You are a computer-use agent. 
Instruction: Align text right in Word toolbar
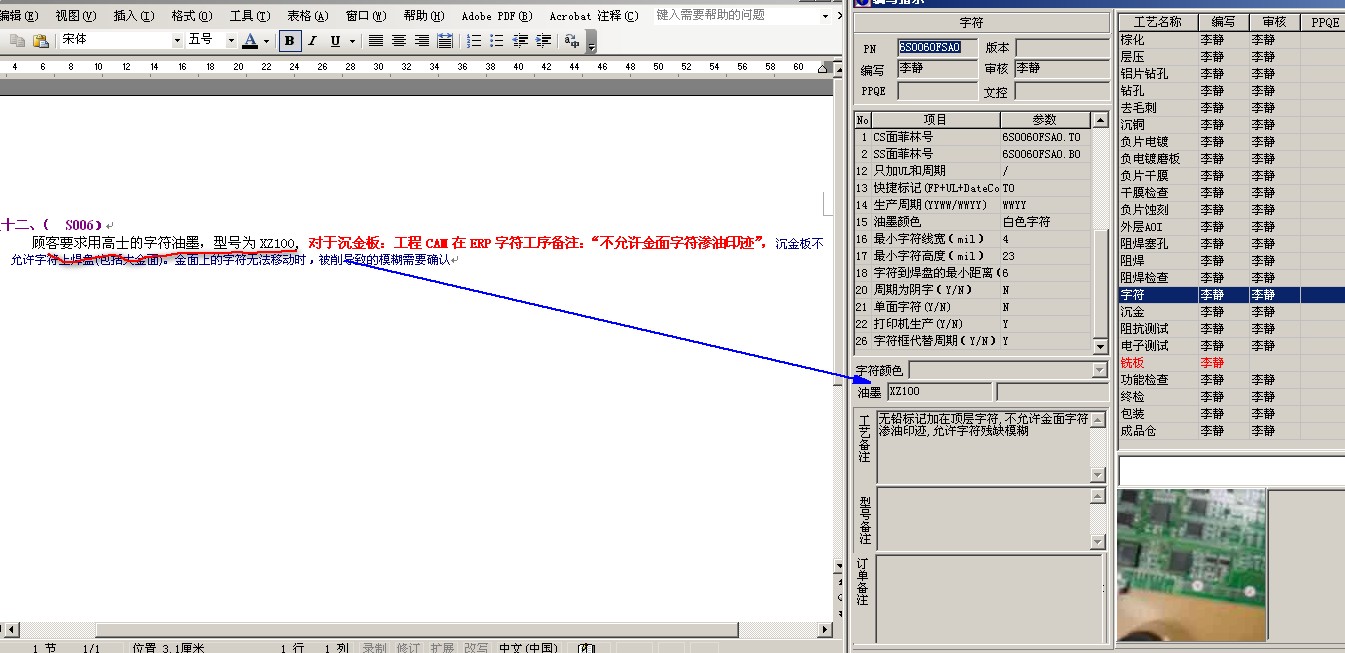[421, 41]
